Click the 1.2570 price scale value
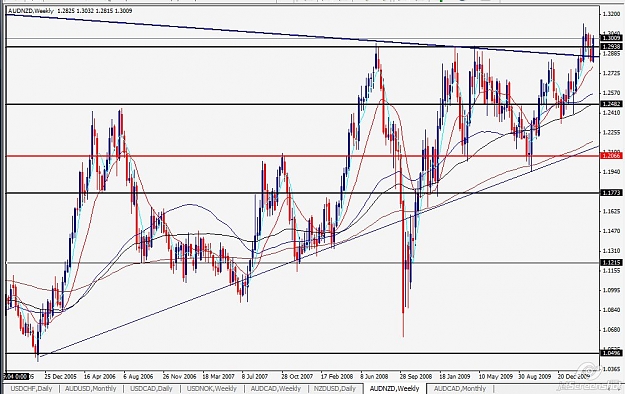 coord(611,93)
